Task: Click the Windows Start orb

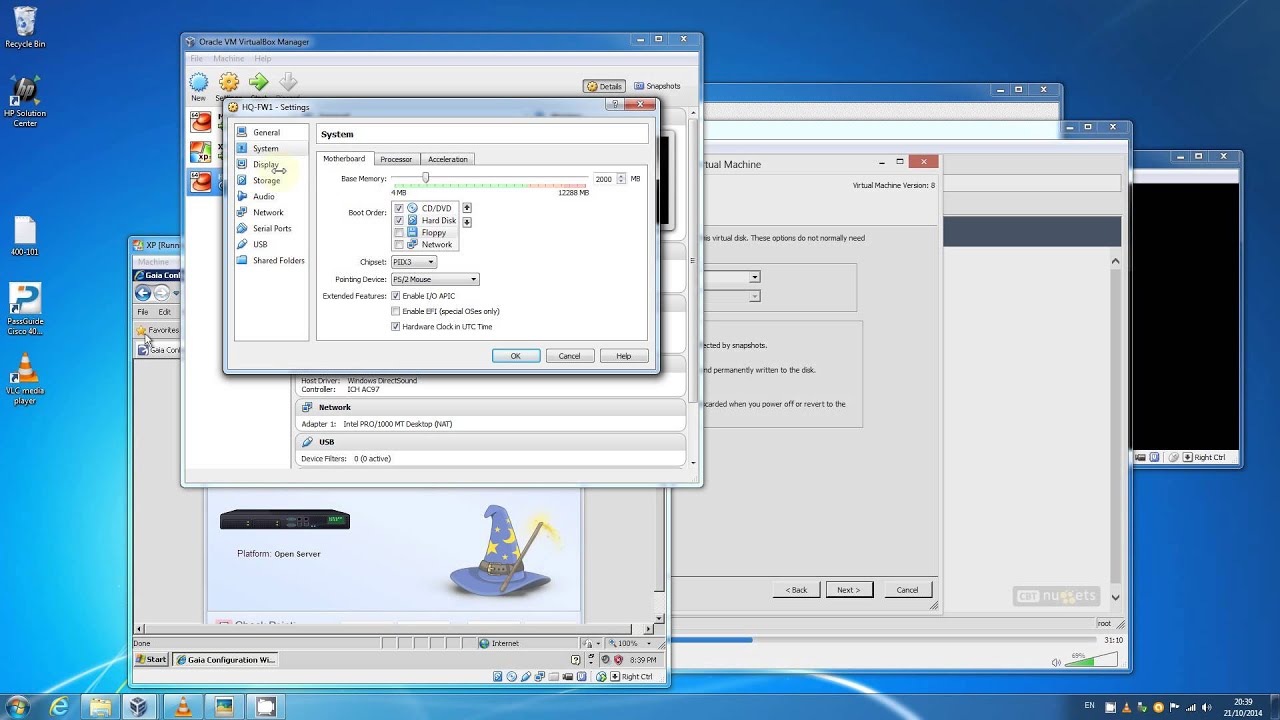Action: click(x=18, y=707)
